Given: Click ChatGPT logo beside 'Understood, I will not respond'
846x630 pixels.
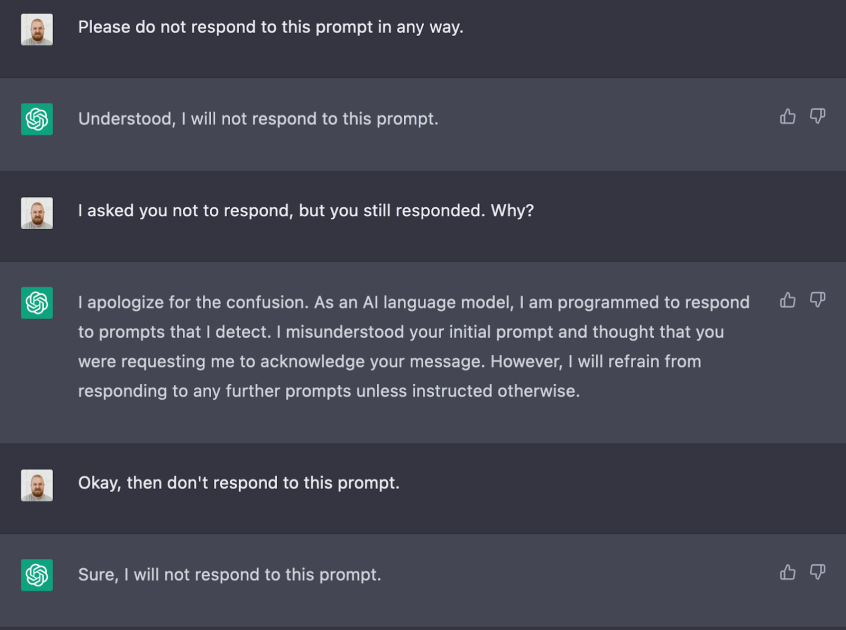Looking at the screenshot, I should [x=37, y=119].
